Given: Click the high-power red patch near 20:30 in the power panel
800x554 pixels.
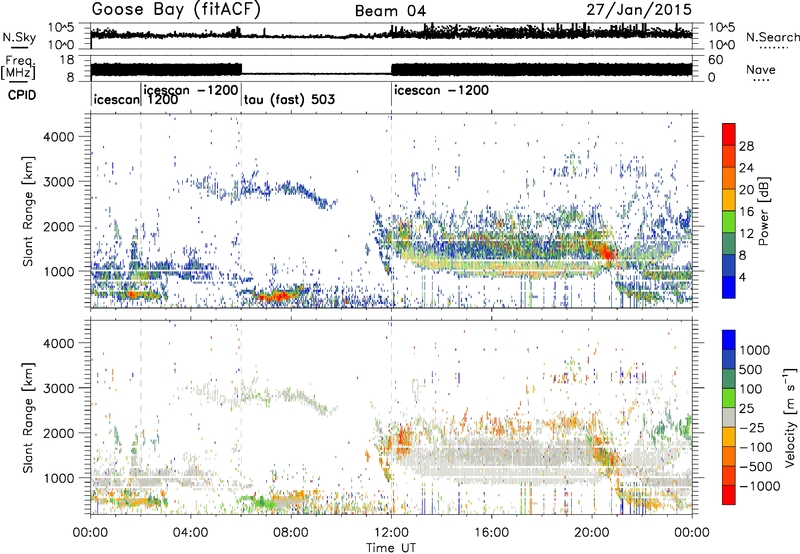Looking at the screenshot, I should point(607,251).
